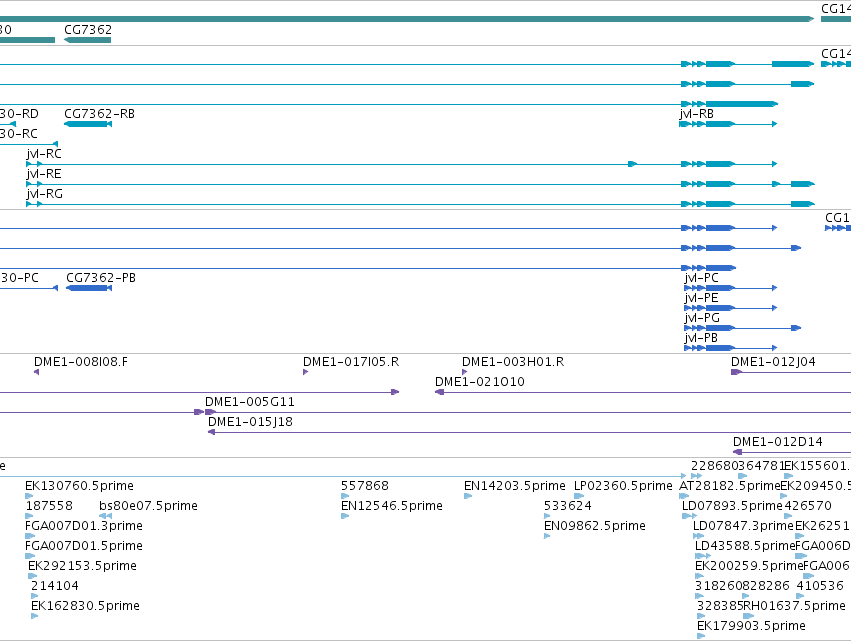Click the 30-RD transcript label

[19, 113]
